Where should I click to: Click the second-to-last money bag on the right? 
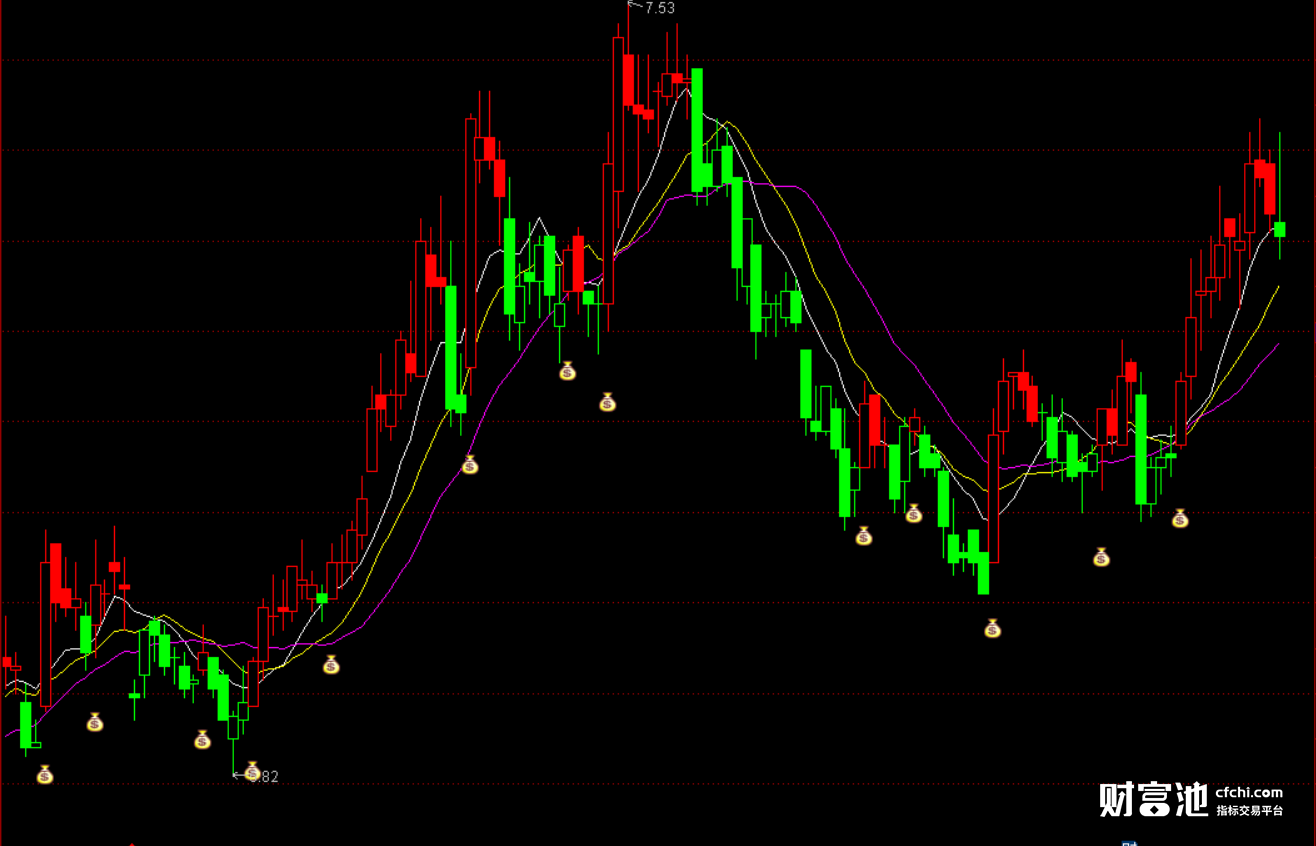click(x=1101, y=557)
